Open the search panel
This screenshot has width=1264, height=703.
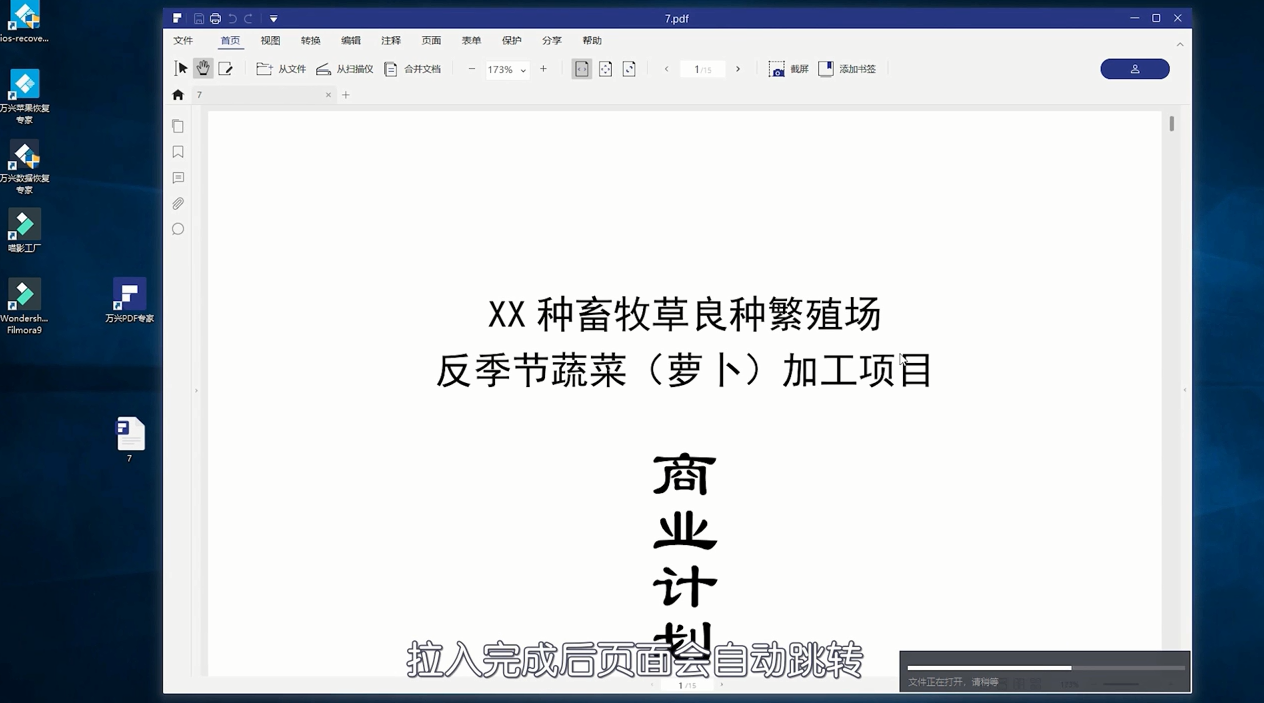[x=178, y=229]
